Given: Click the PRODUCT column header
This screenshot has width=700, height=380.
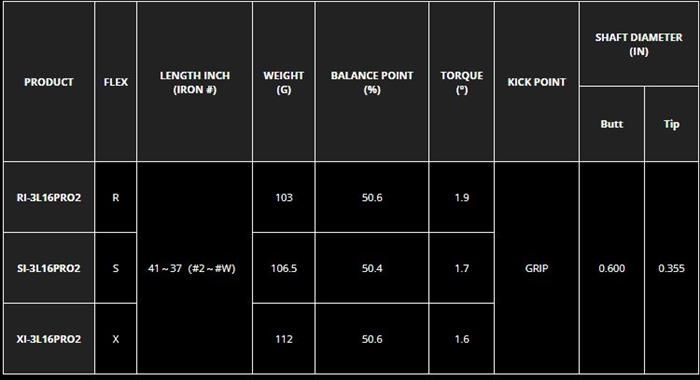Looking at the screenshot, I should tap(49, 82).
